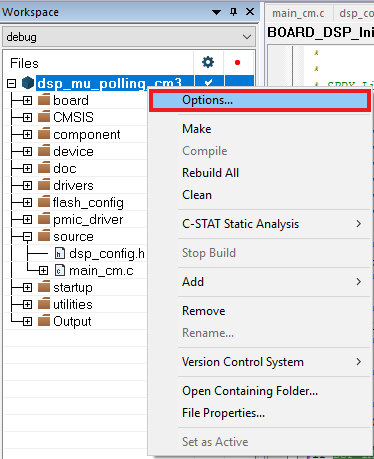The image size is (374, 459).
Task: Open the Workspace panel dropdown arrow
Action: click(x=216, y=12)
